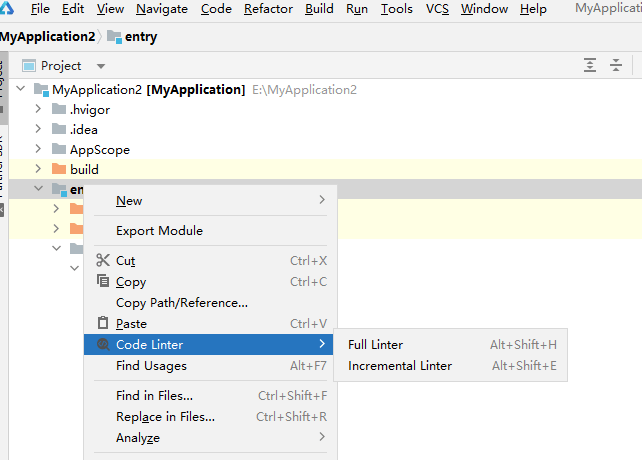Open the Code menu

tap(216, 9)
